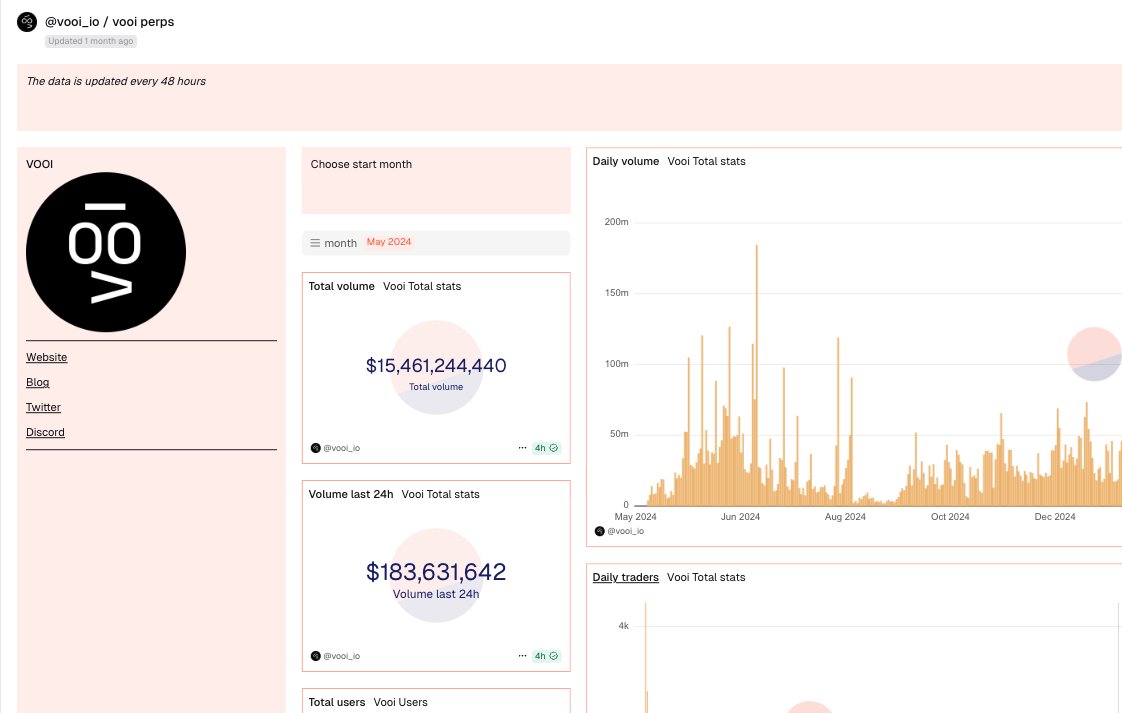This screenshot has height=713, width=1122.
Task: Open the Total volume query title
Action: point(341,286)
